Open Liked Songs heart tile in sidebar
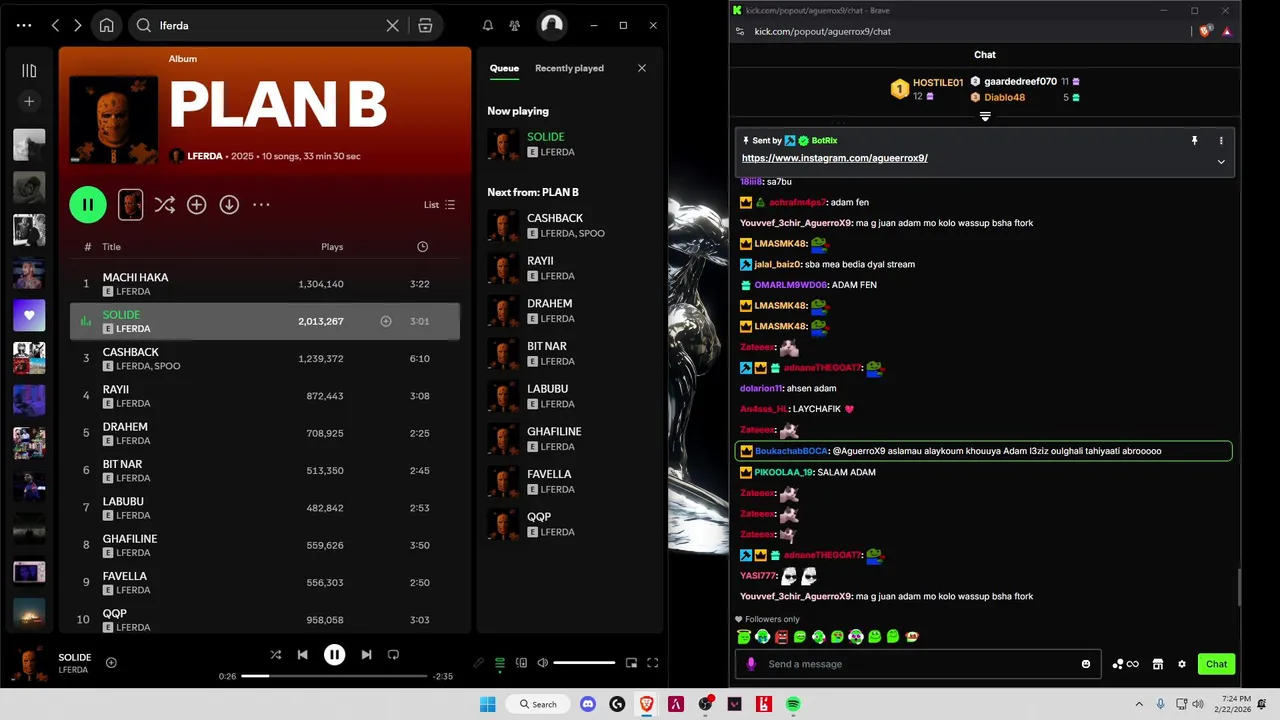This screenshot has height=720, width=1280. pos(29,315)
